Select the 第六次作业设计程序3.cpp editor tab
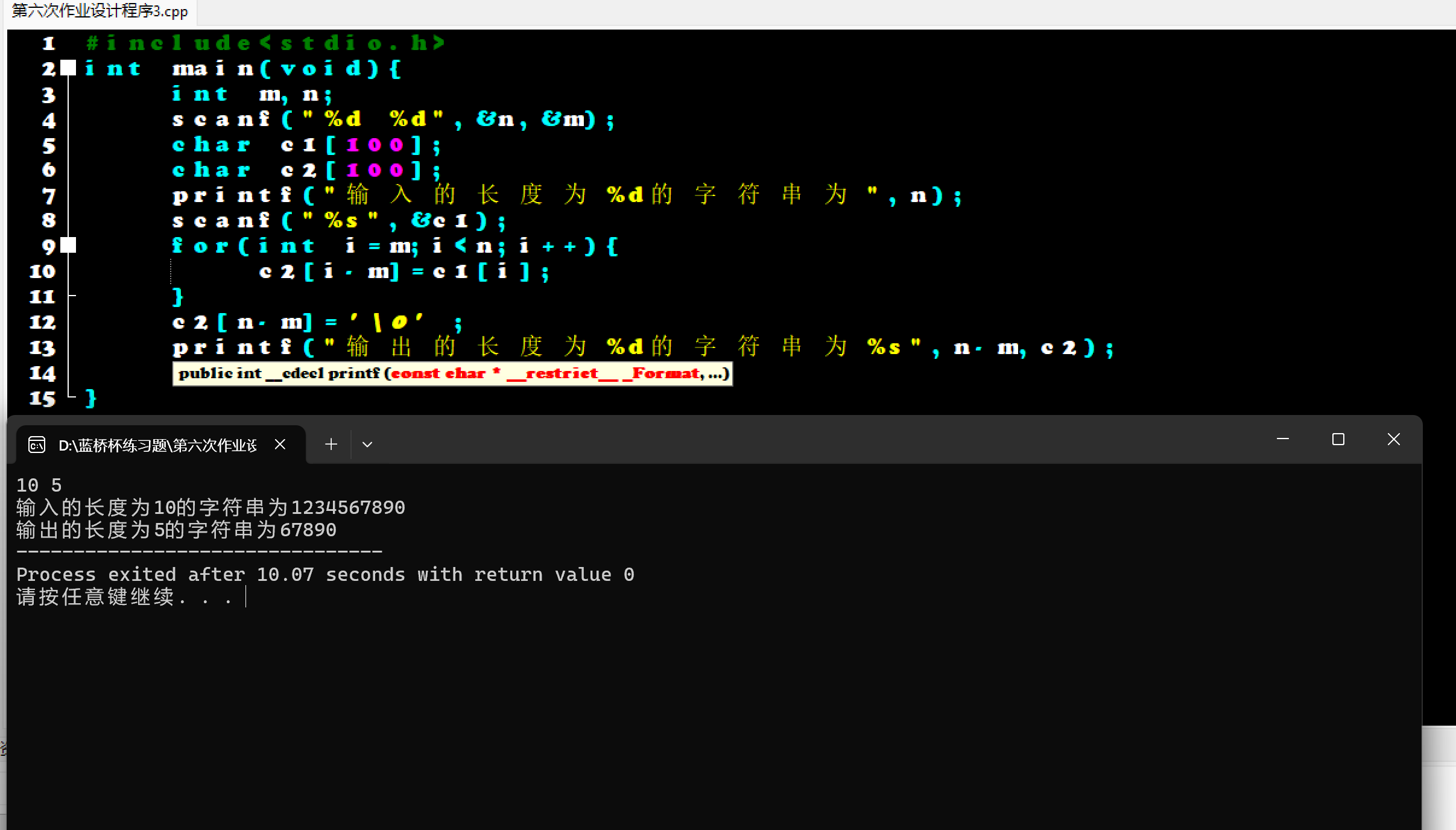This screenshot has height=830, width=1456. coord(100,11)
